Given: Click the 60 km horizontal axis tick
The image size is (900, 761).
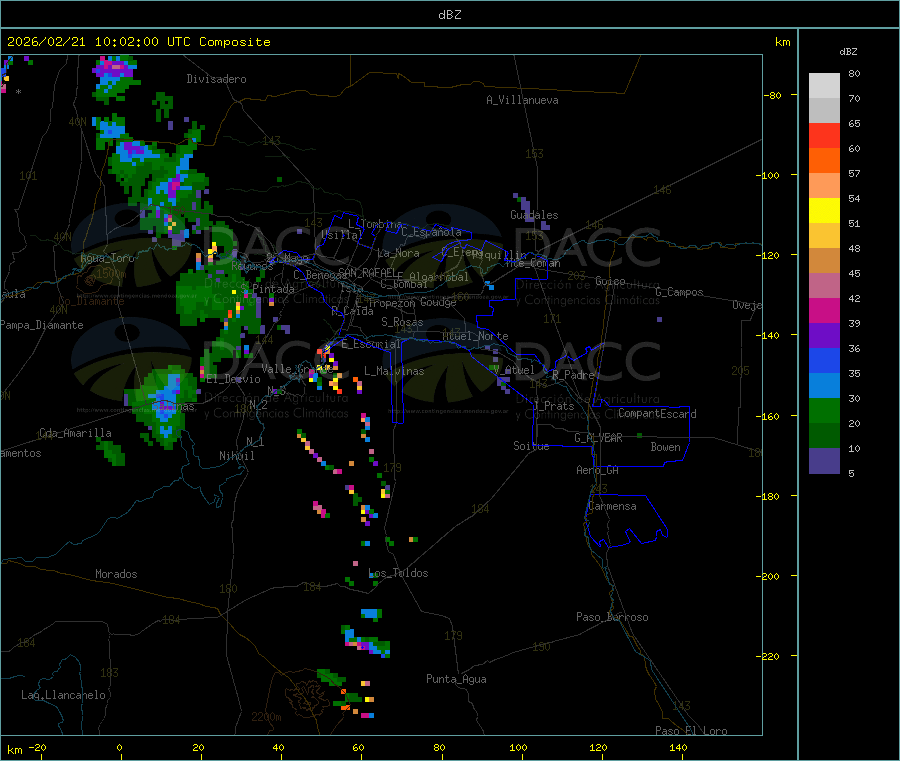Looking at the screenshot, I should coord(359,747).
